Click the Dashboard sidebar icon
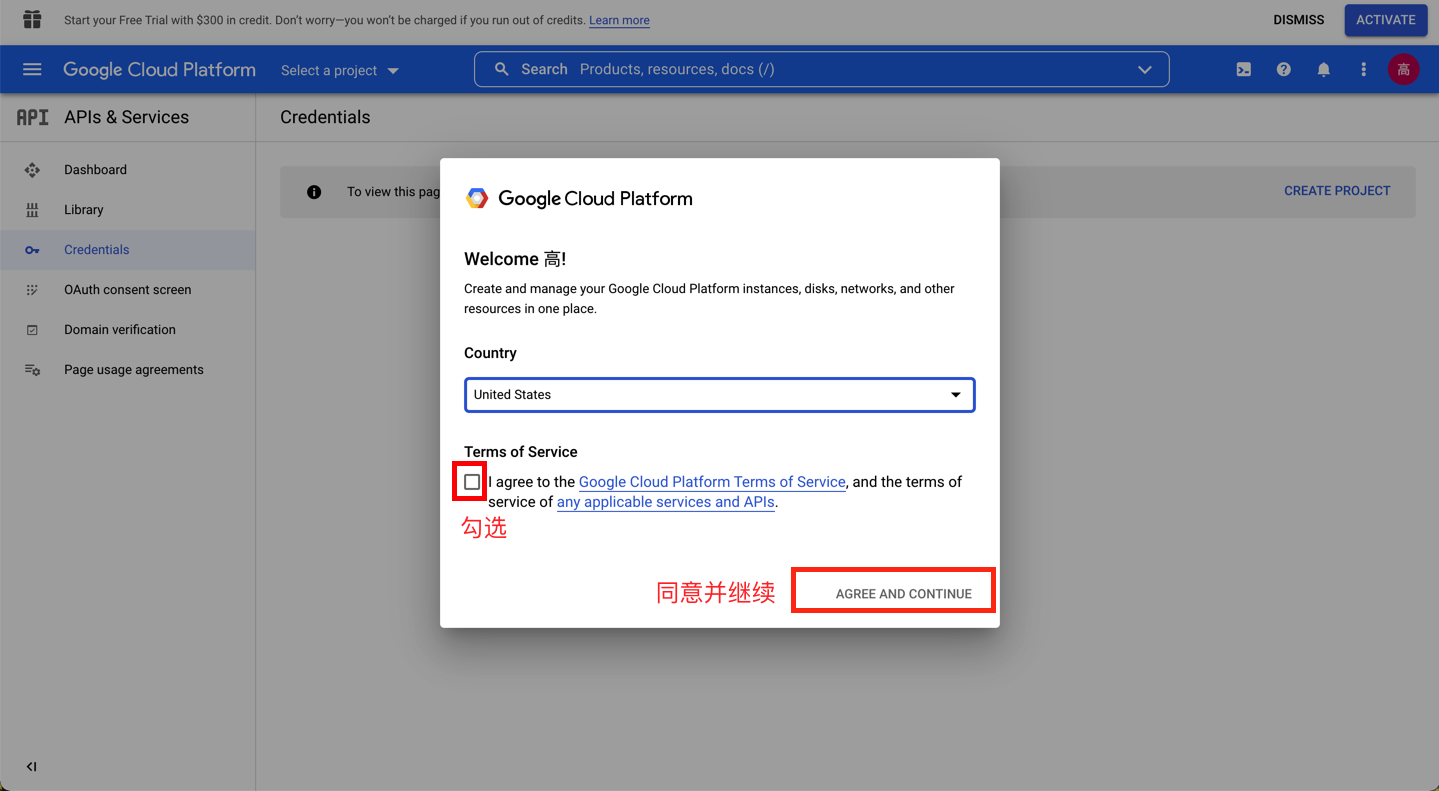Screen dimensions: 1439x791 click(x=32, y=170)
